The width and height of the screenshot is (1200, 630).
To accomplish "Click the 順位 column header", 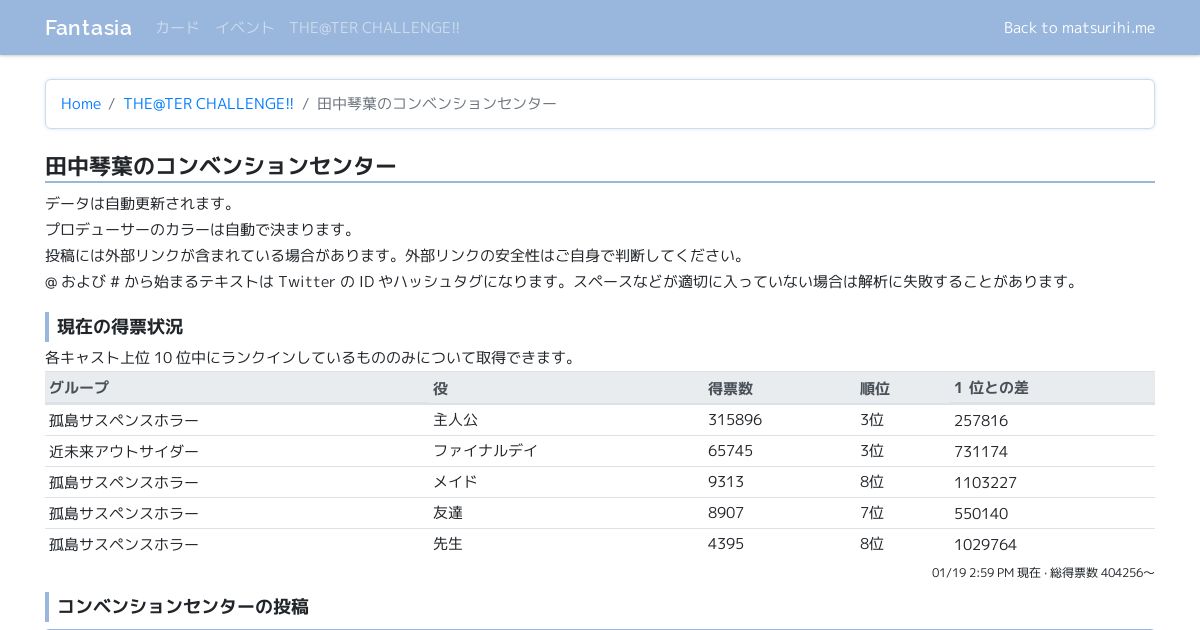I will pos(875,388).
